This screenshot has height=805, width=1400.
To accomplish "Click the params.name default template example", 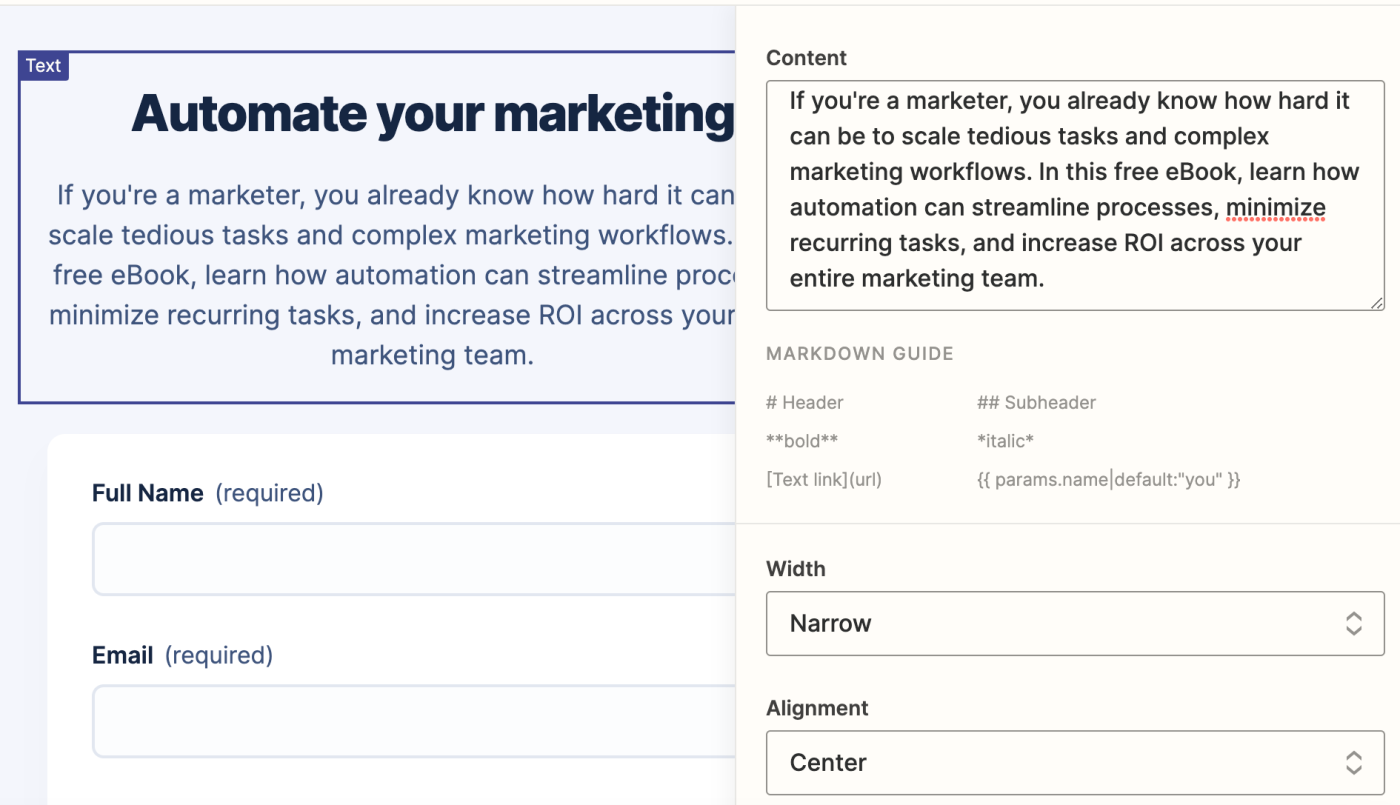I will tap(1108, 479).
